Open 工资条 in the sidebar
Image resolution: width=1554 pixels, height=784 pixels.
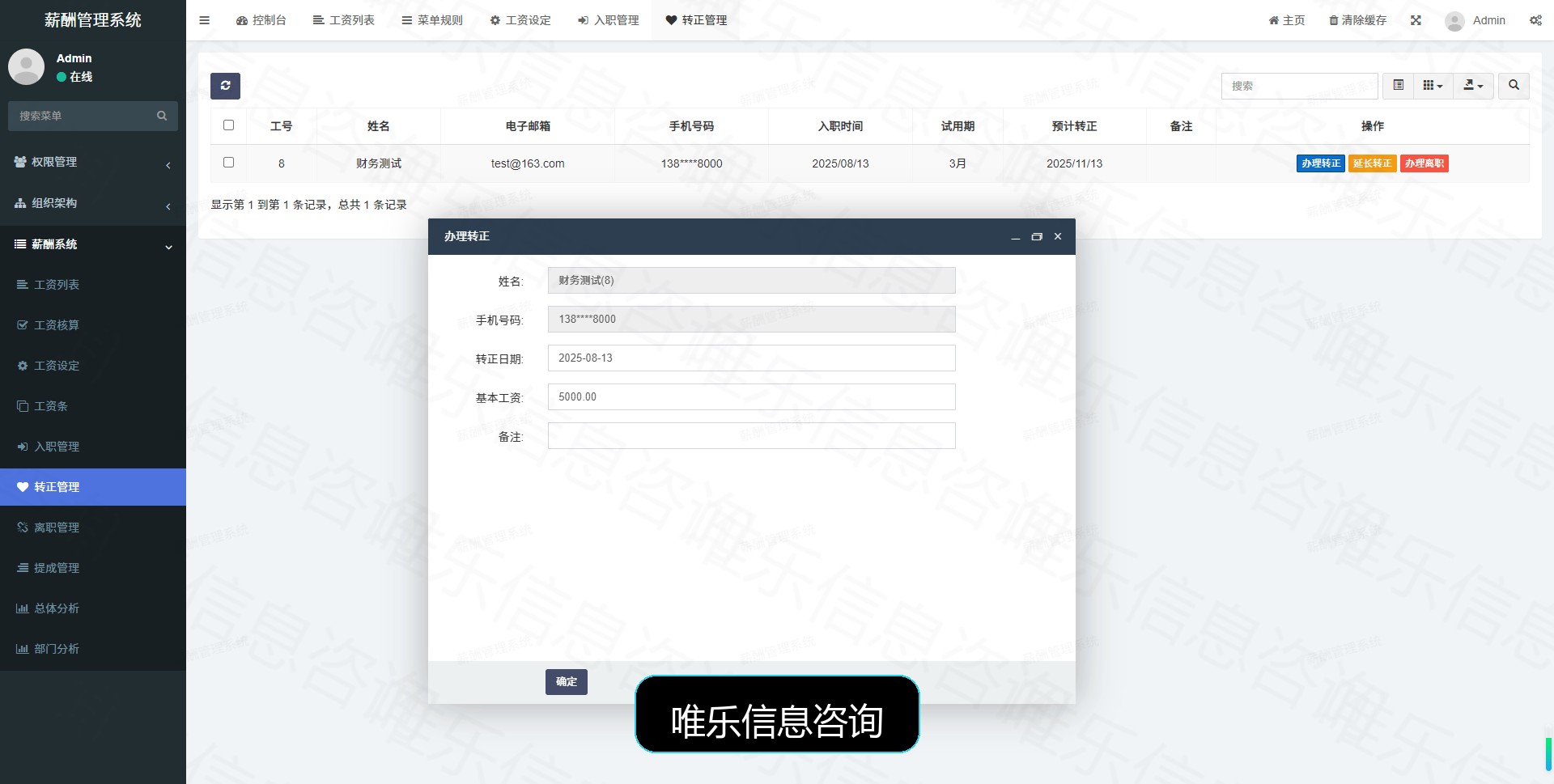click(93, 406)
